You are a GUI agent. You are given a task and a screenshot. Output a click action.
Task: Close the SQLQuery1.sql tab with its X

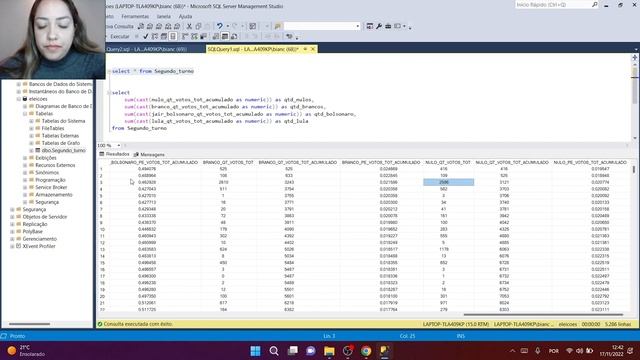click(x=313, y=49)
